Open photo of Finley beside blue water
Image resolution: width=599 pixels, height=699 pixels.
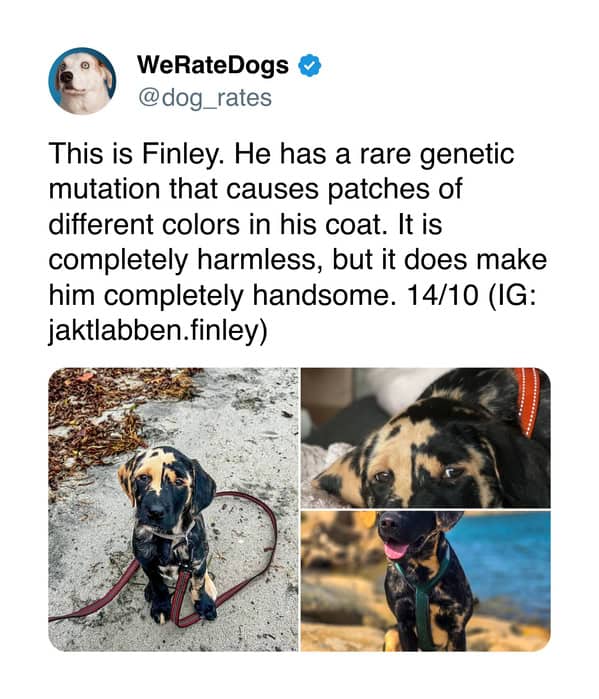[x=426, y=581]
